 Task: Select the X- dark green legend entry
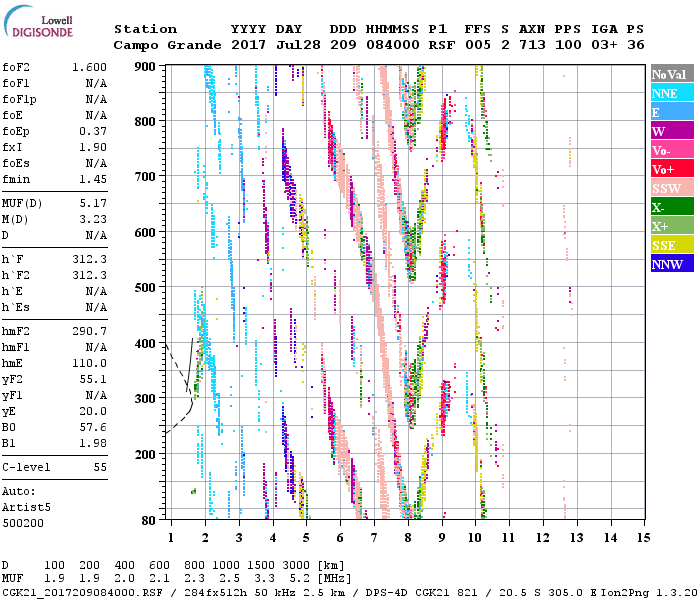(669, 207)
